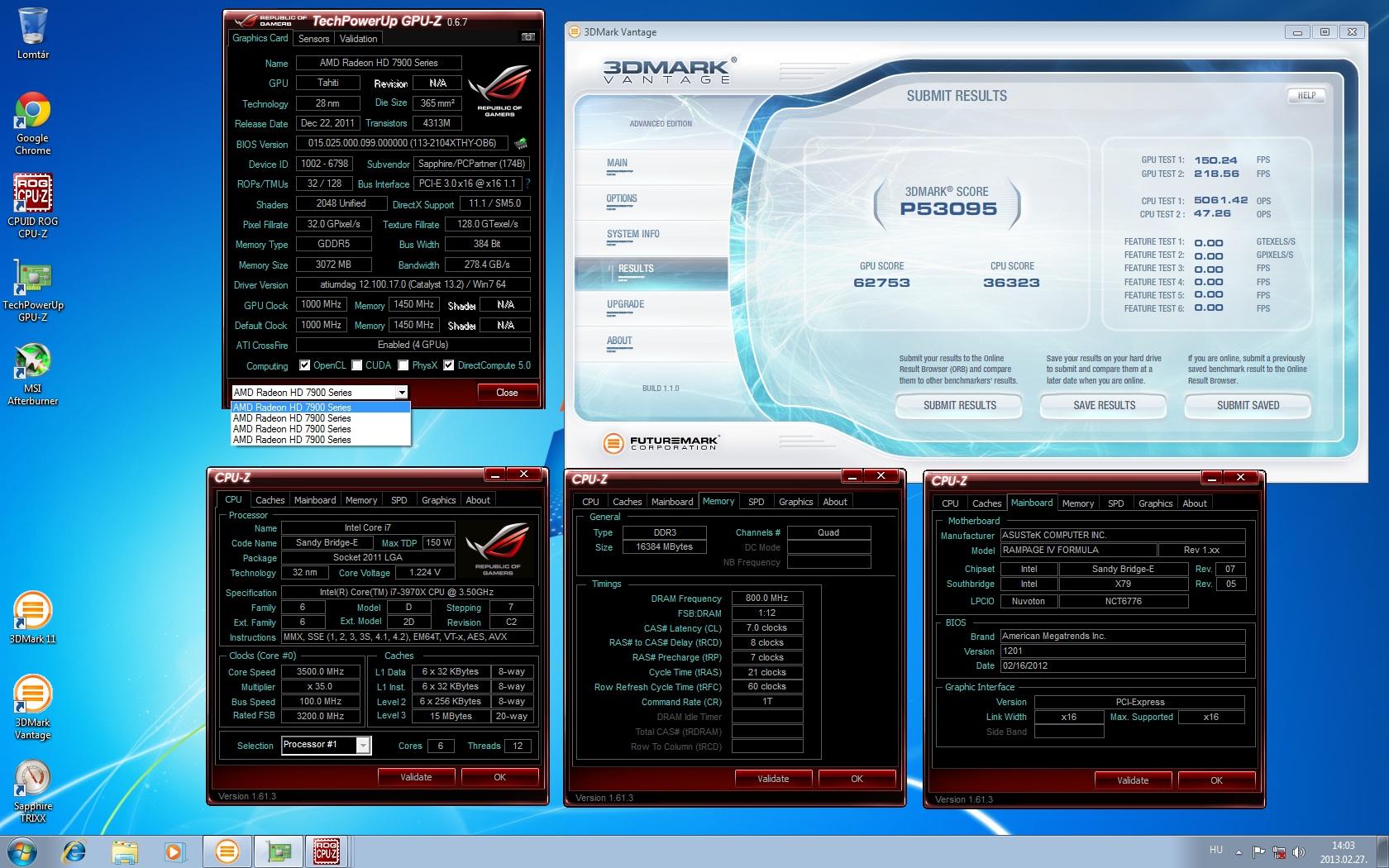Launch Internet Explorer from the taskbar

74,851
